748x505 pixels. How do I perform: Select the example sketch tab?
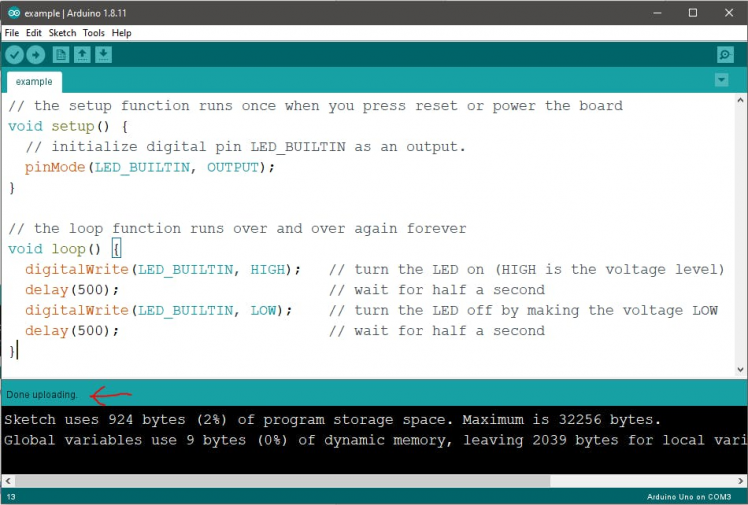tap(34, 82)
